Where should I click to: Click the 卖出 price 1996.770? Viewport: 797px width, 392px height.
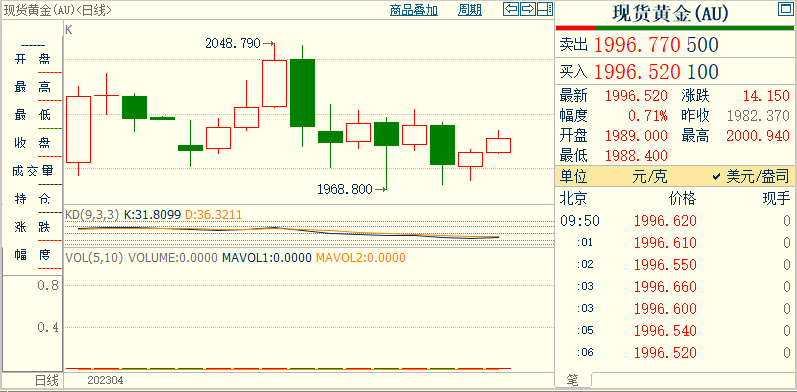click(x=637, y=45)
